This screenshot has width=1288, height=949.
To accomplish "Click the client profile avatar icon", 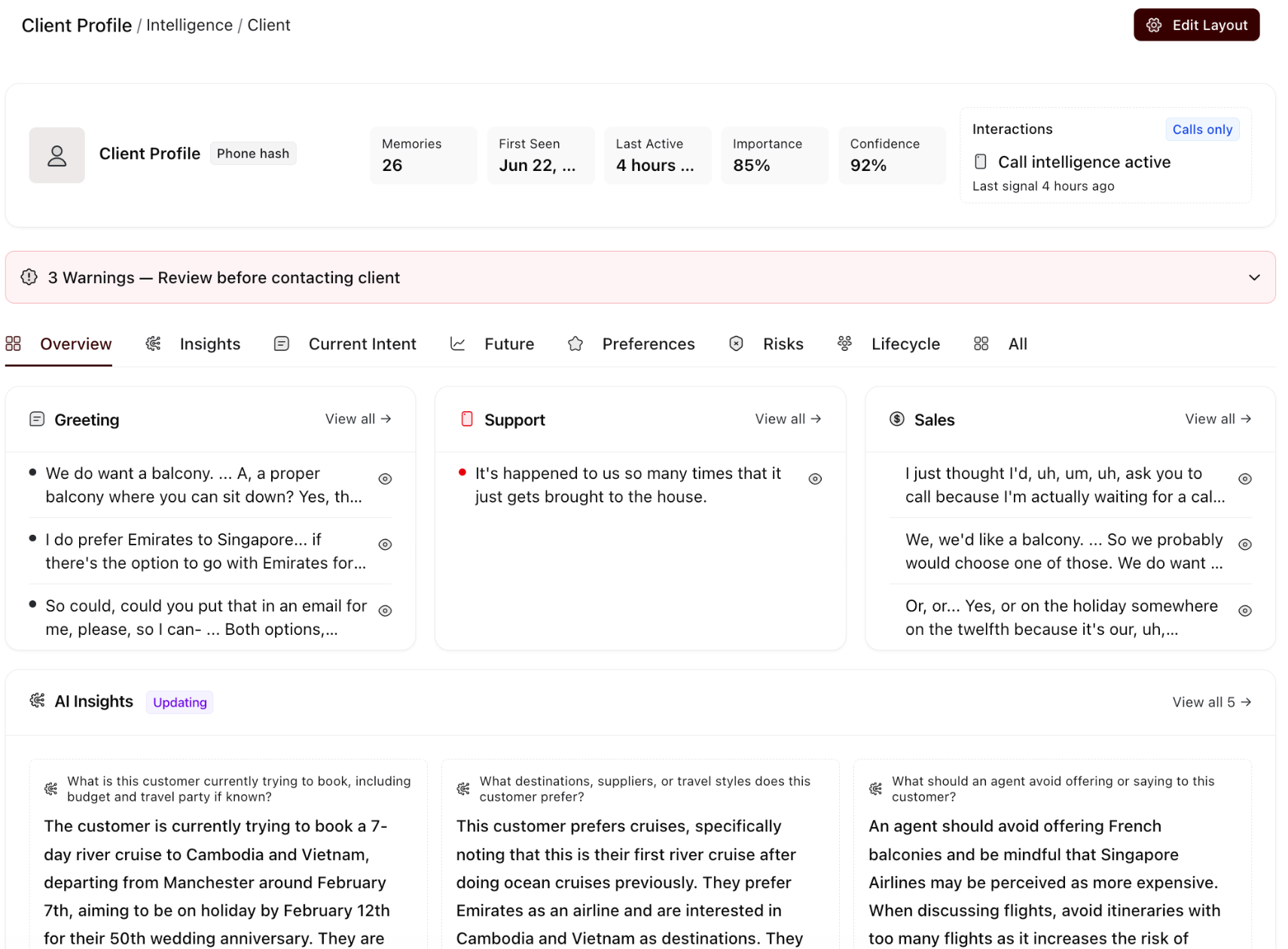I will click(57, 155).
